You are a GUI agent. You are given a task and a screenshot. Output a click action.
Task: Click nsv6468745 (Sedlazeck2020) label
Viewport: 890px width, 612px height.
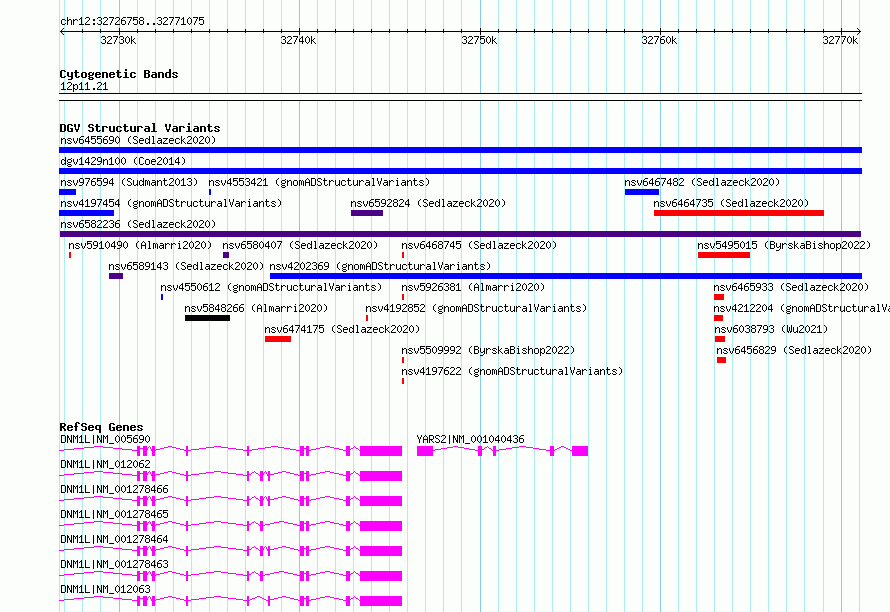click(479, 245)
